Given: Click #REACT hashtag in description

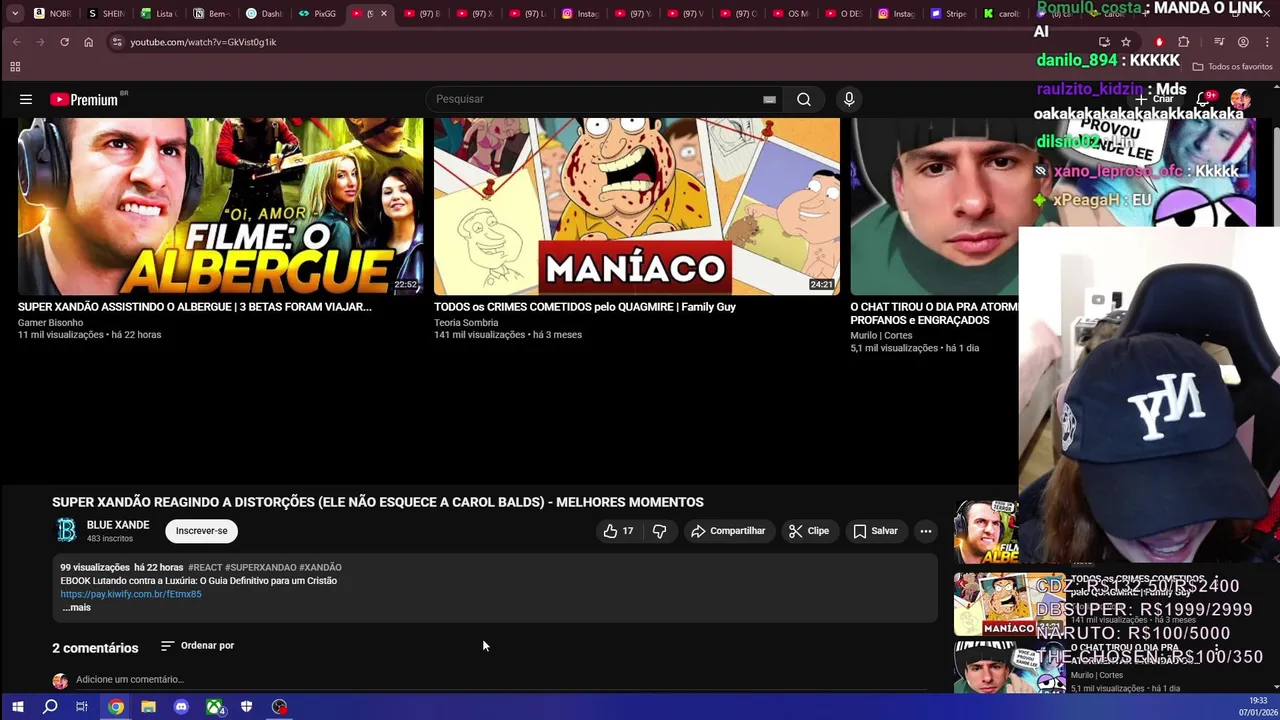Looking at the screenshot, I should (x=205, y=568).
